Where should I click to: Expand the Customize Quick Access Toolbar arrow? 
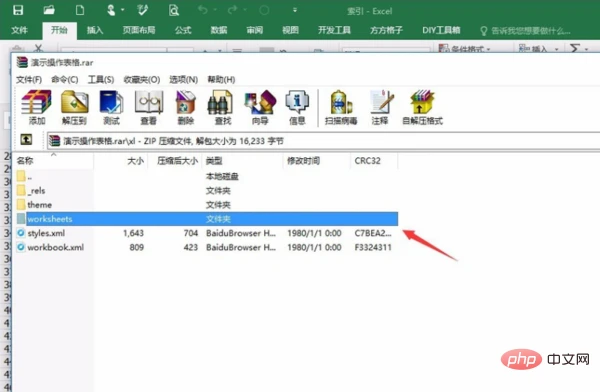tap(295, 10)
